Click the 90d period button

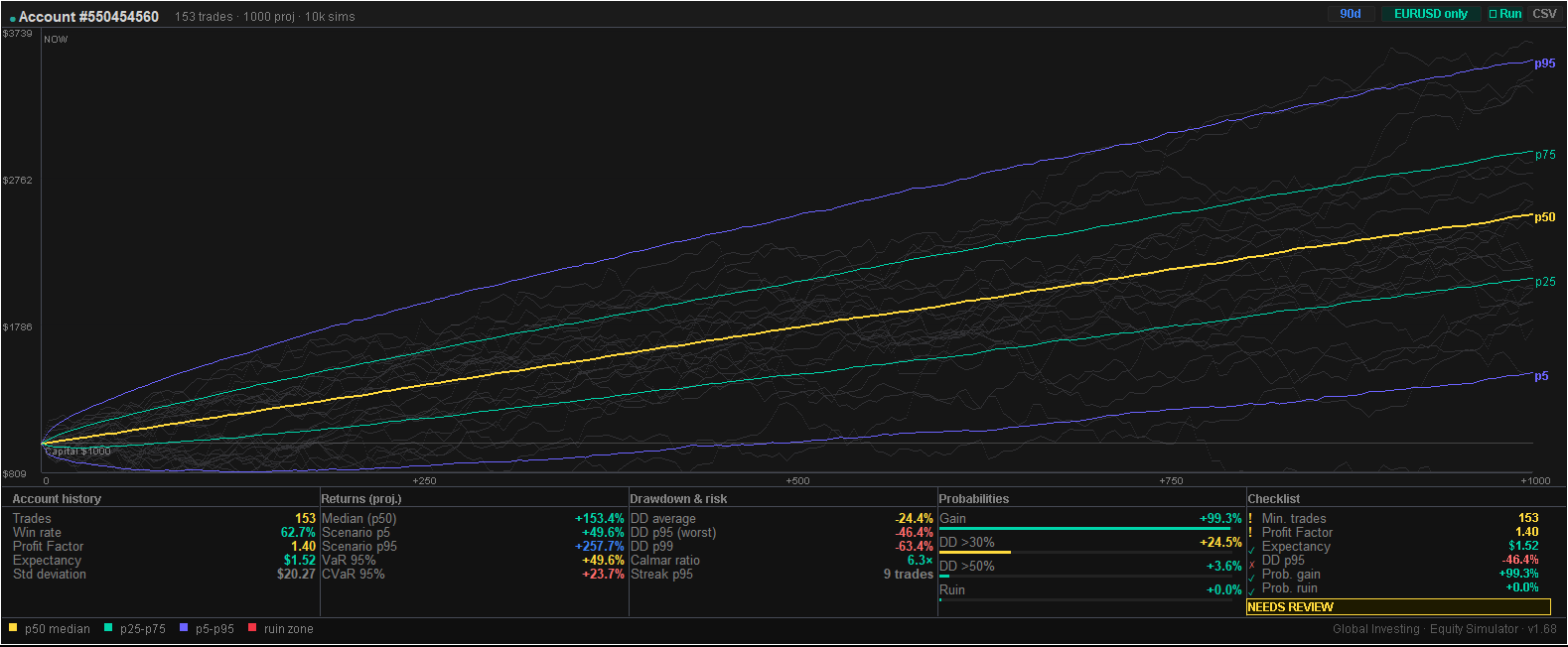(1350, 14)
